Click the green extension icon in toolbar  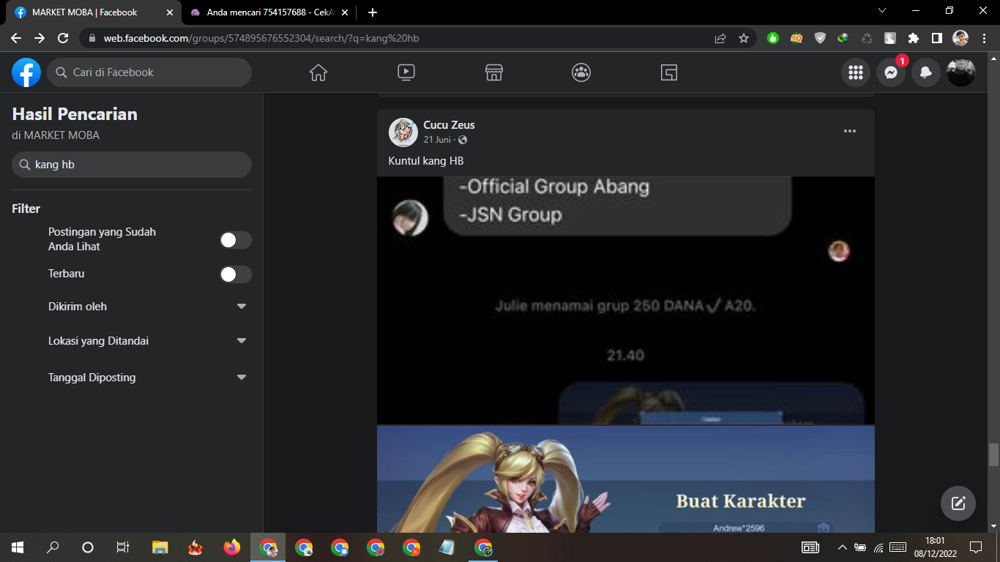773,38
